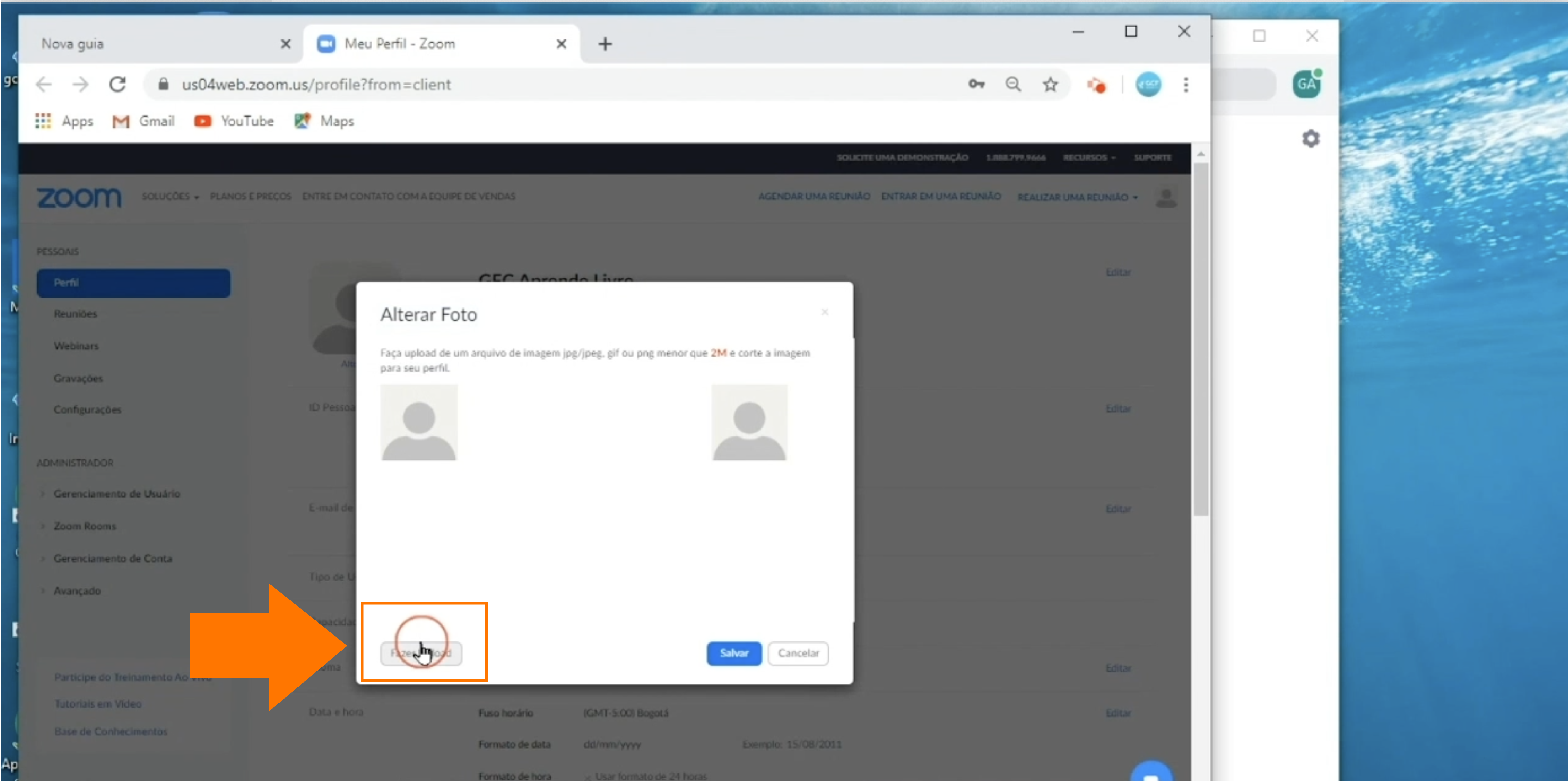The image size is (1568, 781).
Task: Click Editar in the Fuso horário row
Action: [1118, 713]
